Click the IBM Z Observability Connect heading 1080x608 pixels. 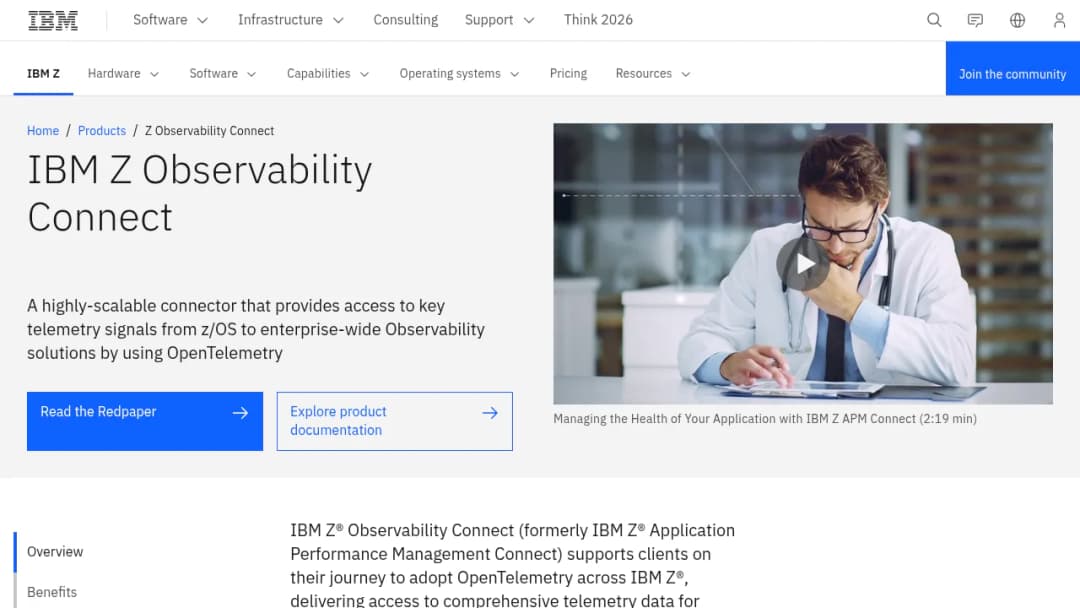200,193
